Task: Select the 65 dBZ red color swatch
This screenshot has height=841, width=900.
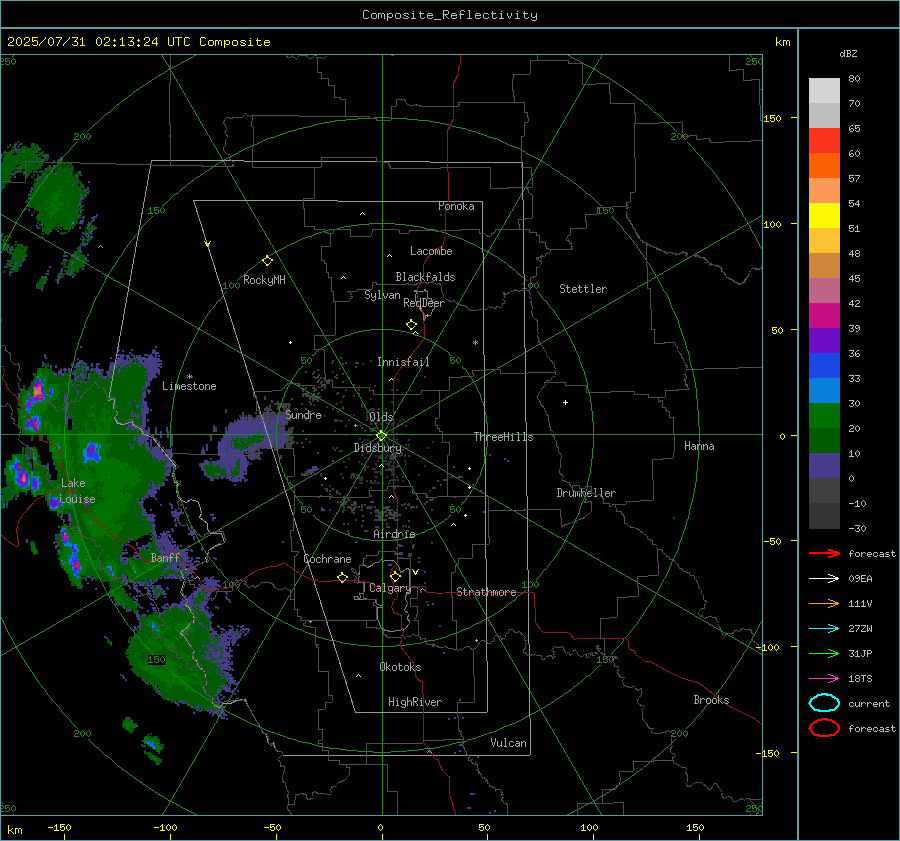Action: [824, 140]
